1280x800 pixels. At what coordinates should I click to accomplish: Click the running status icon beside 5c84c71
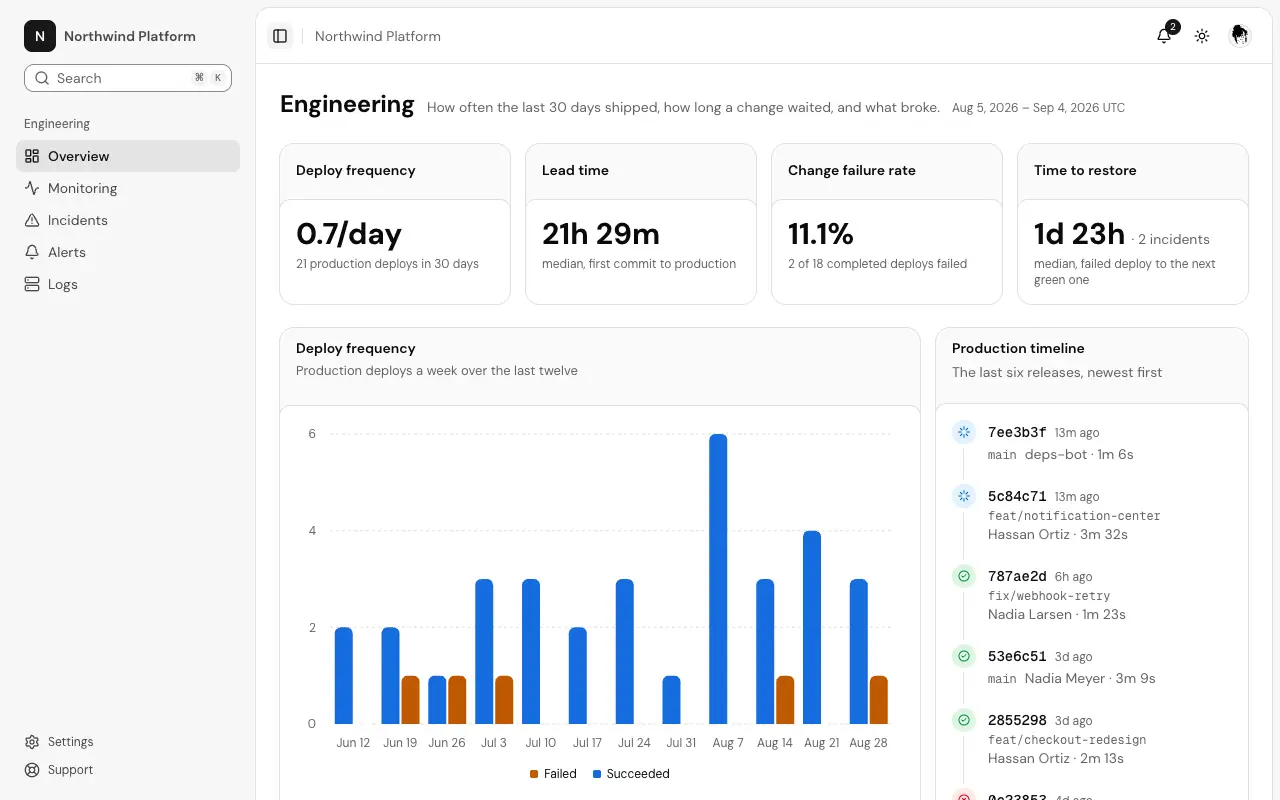(x=964, y=496)
